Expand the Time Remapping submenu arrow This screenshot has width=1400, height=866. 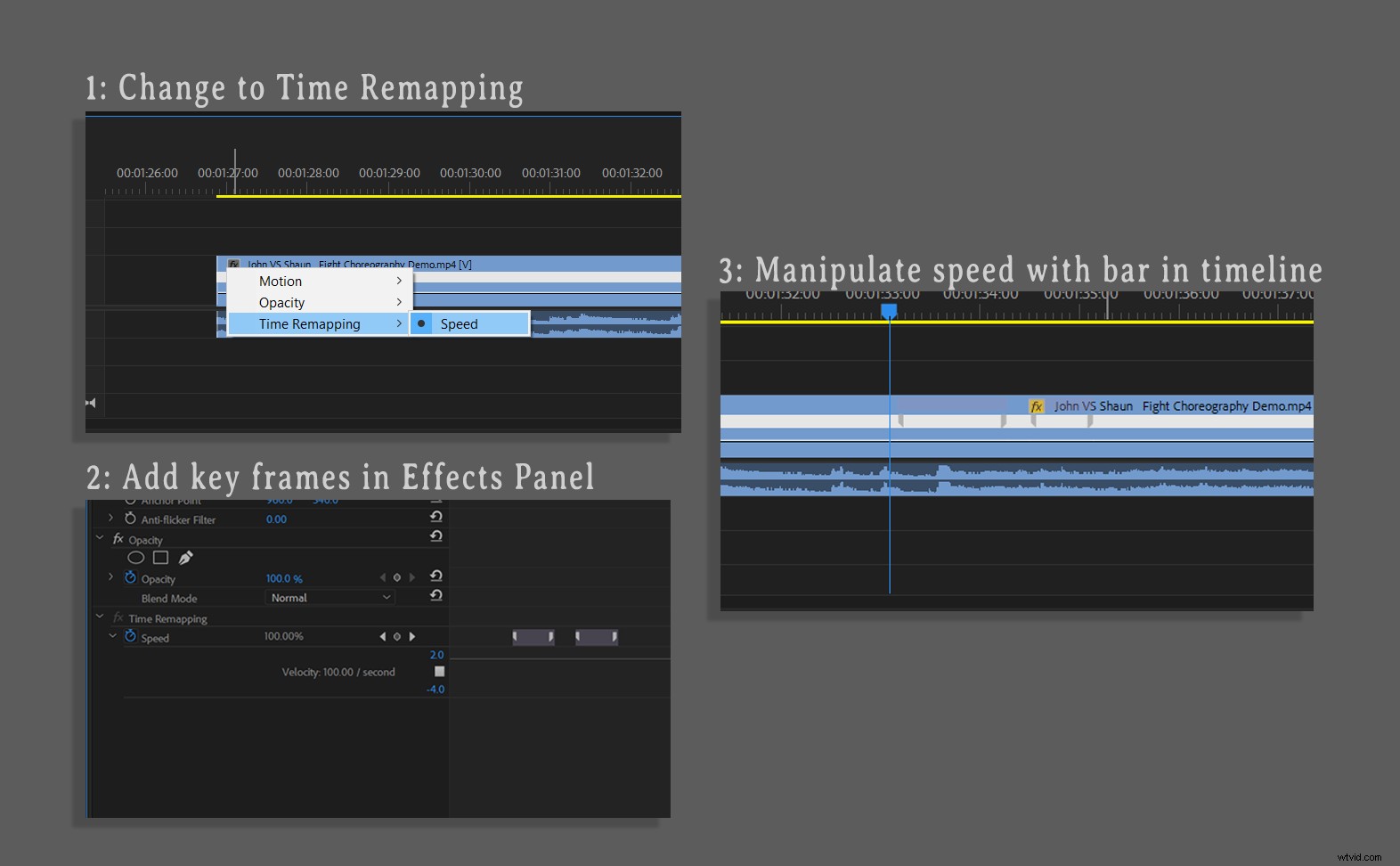399,323
